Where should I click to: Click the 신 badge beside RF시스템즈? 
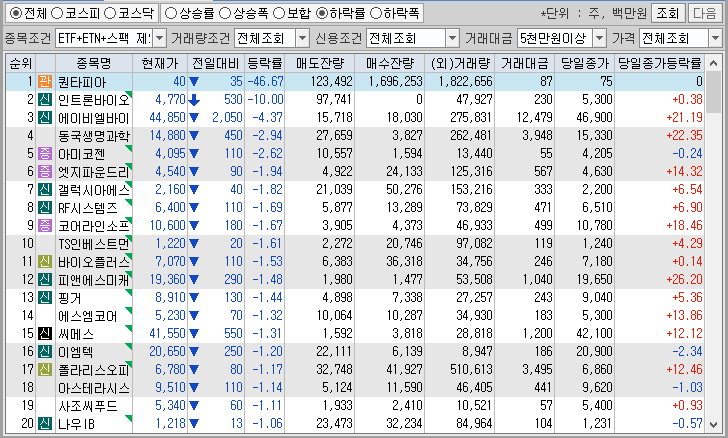click(x=45, y=207)
